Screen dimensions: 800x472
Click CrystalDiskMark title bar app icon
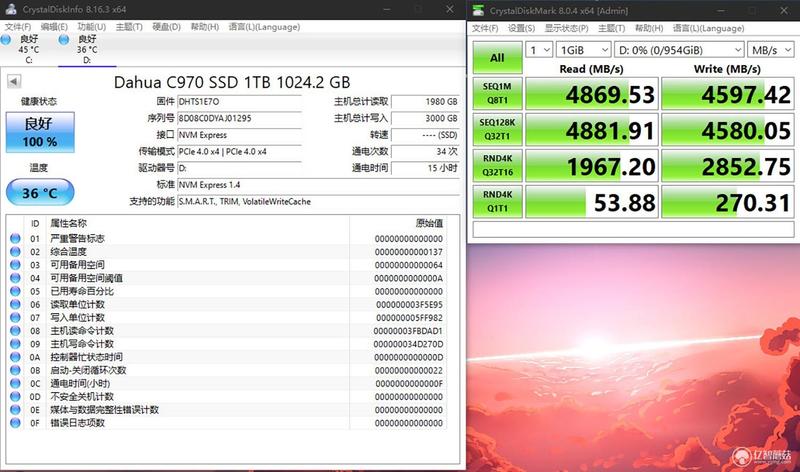tap(478, 10)
